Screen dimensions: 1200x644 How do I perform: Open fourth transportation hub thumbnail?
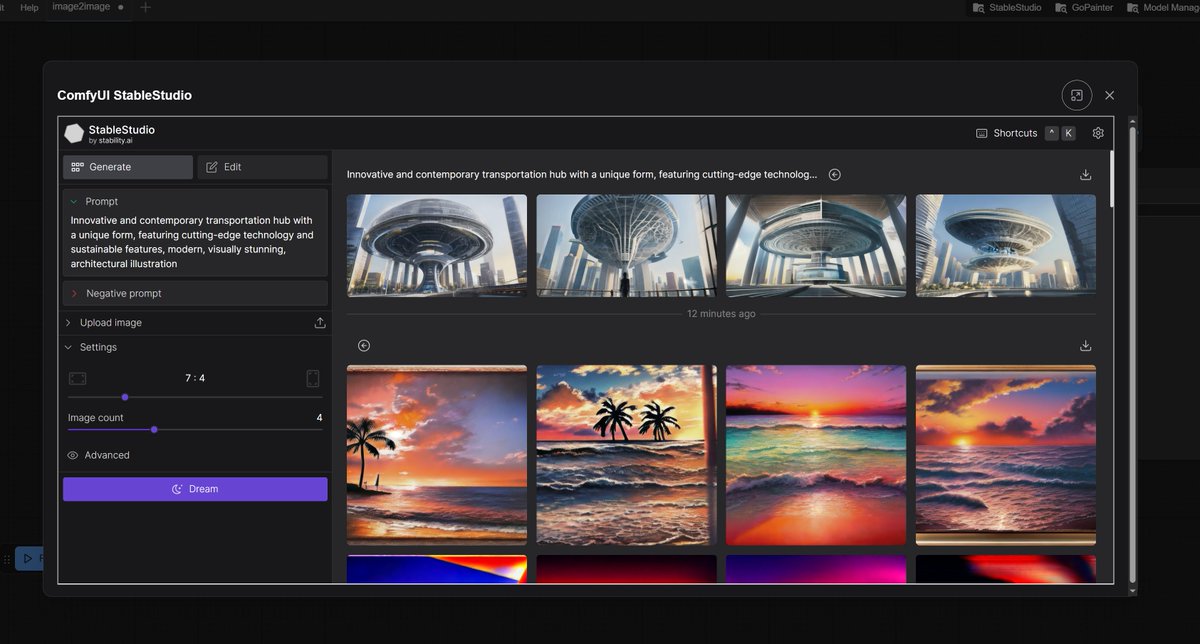coord(1006,245)
